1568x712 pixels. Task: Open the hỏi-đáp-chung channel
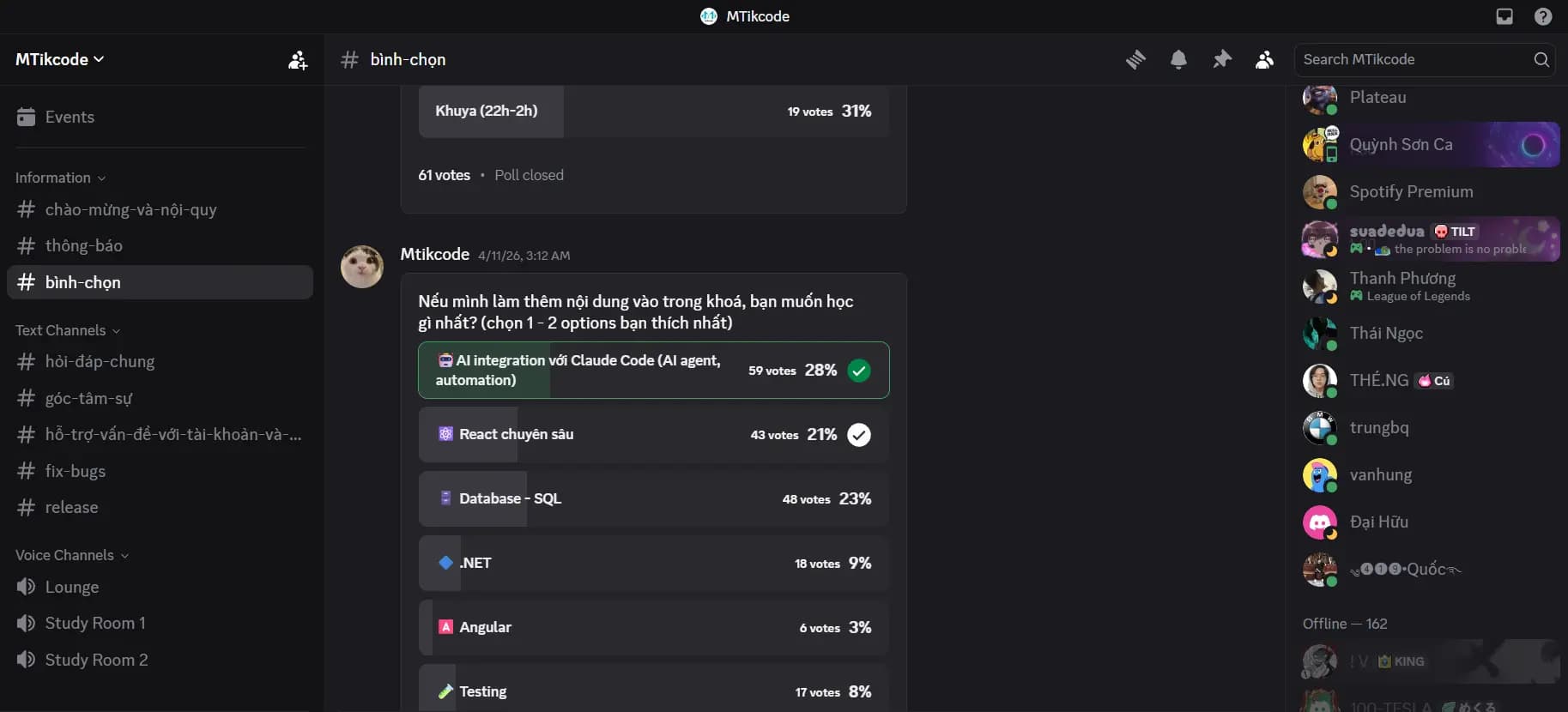[x=160, y=361]
